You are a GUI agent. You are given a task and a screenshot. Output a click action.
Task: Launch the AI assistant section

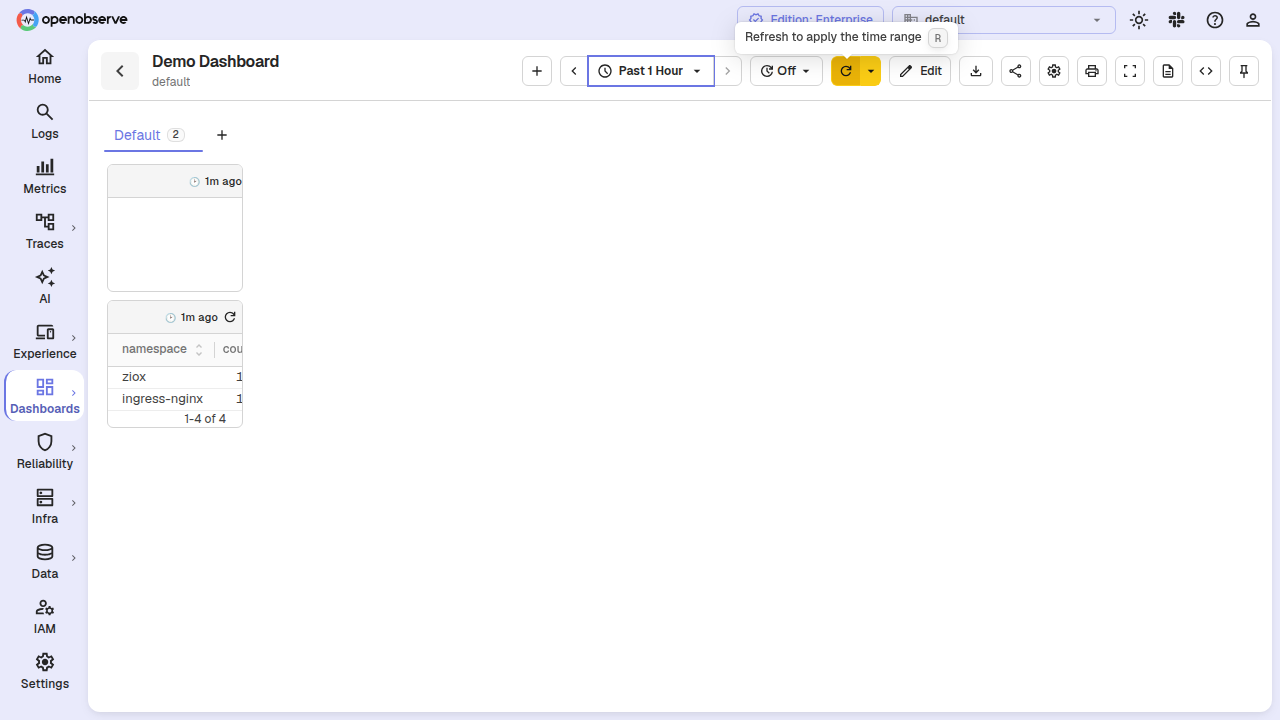(x=44, y=287)
